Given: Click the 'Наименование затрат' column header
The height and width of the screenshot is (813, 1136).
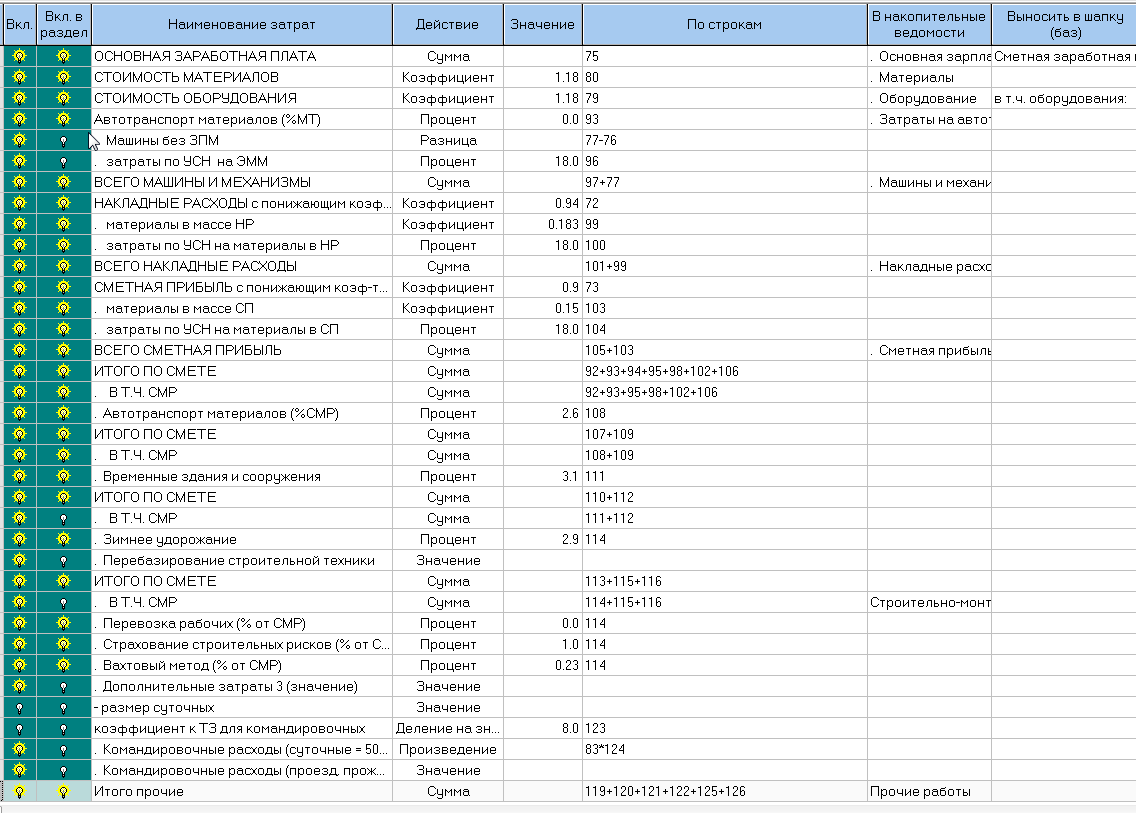Looking at the screenshot, I should (x=241, y=24).
